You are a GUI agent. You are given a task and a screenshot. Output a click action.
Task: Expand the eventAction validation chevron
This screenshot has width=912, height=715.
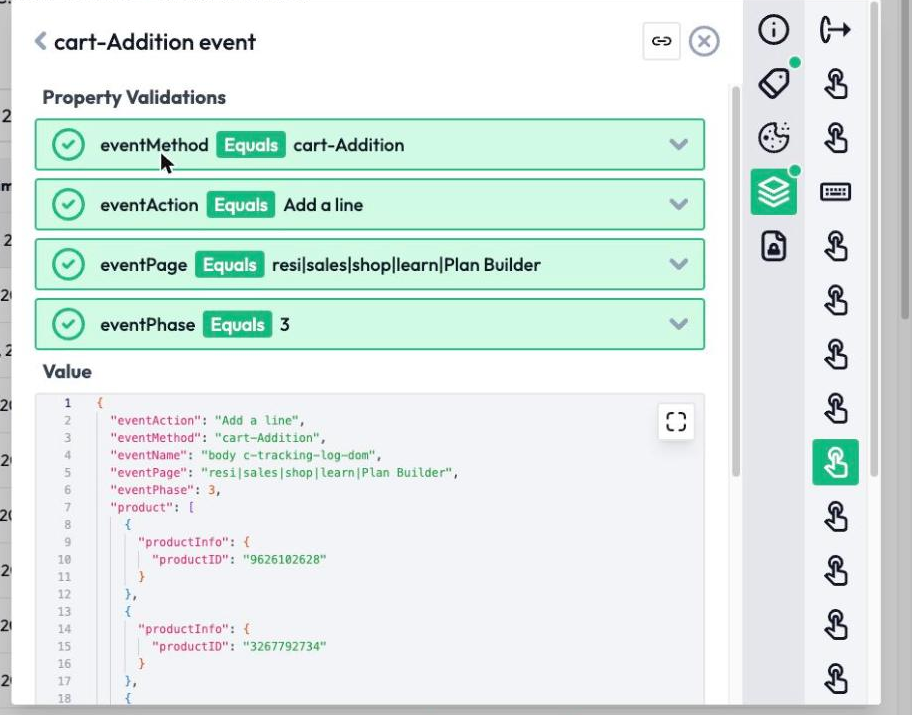(x=679, y=204)
